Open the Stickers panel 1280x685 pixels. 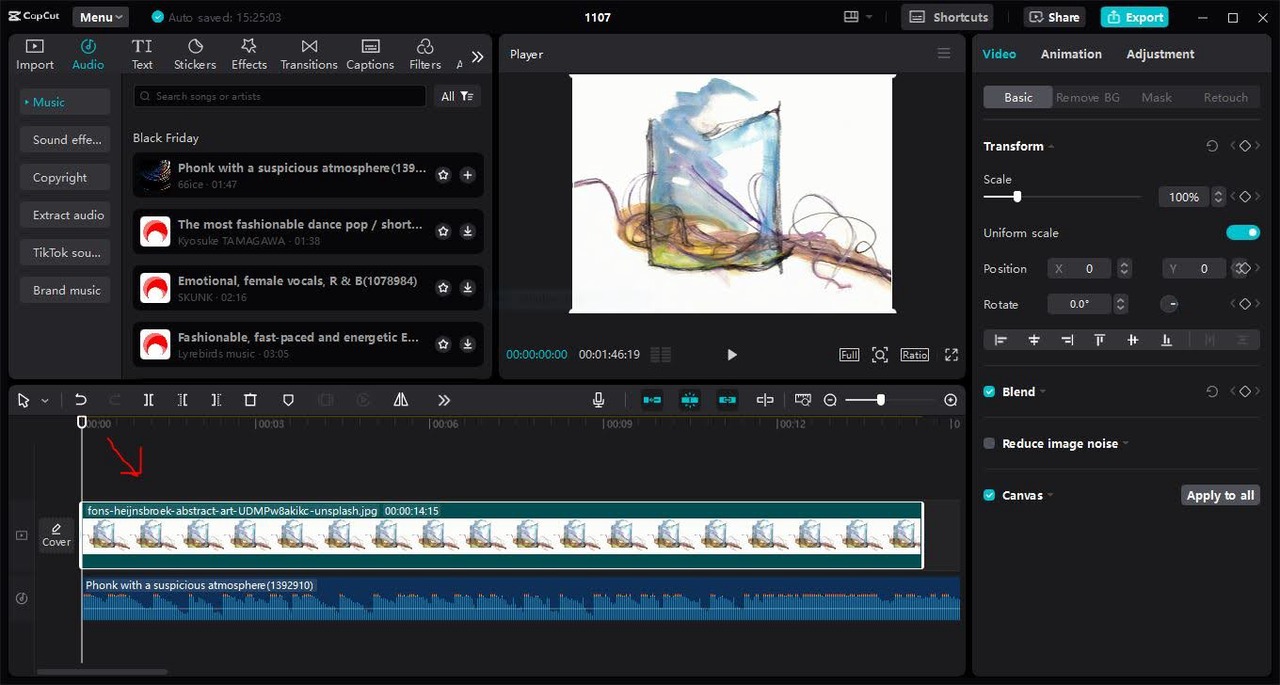click(x=194, y=53)
